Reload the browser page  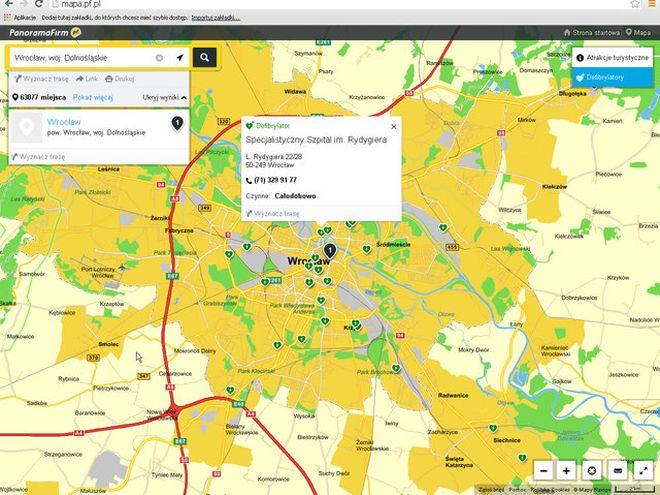point(38,4)
